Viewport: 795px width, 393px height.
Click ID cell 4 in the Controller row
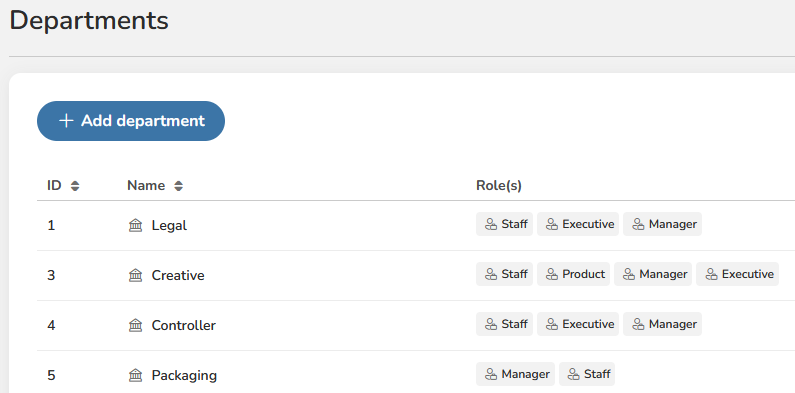pos(51,326)
